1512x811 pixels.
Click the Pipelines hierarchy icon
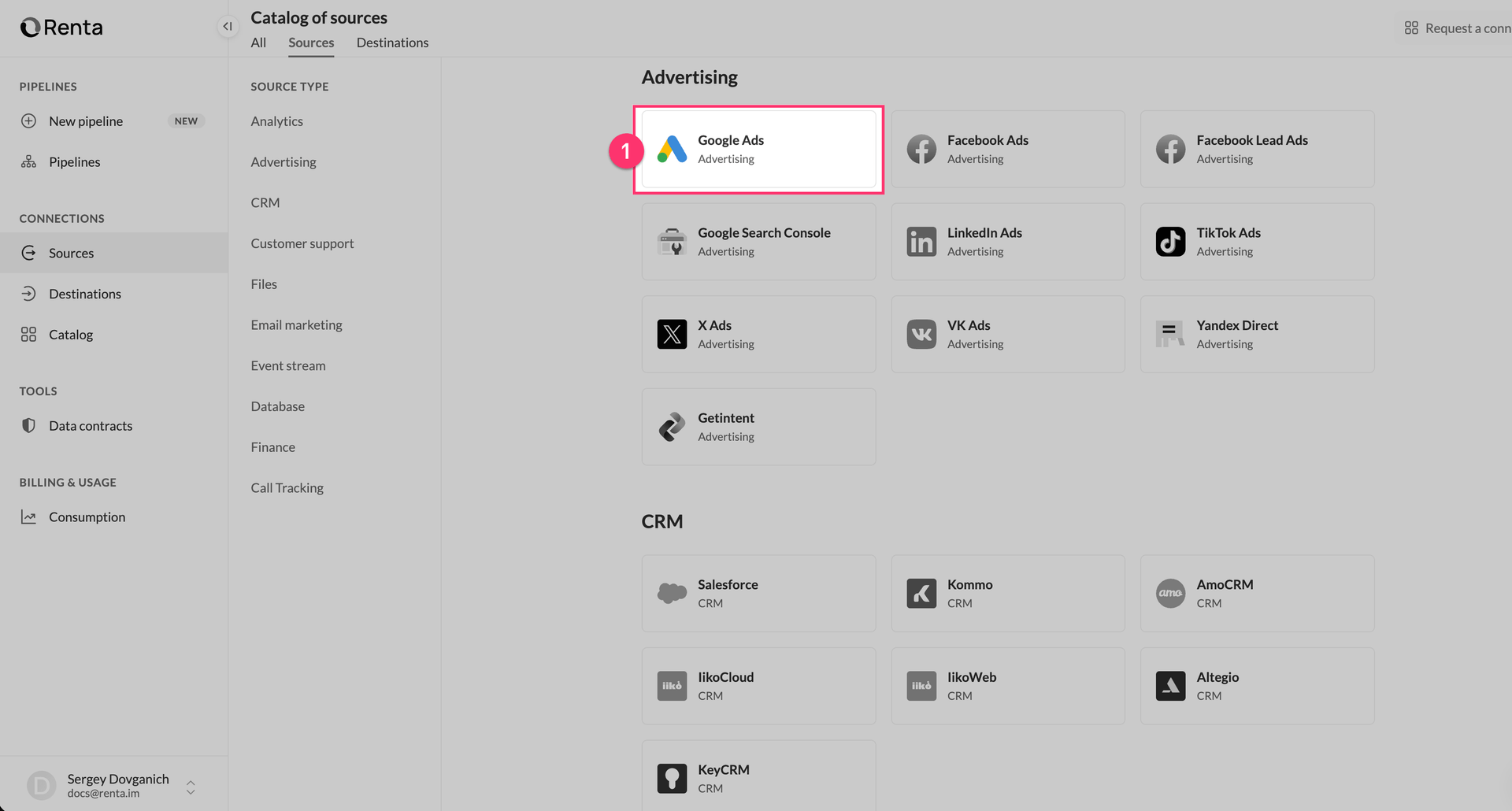28,161
